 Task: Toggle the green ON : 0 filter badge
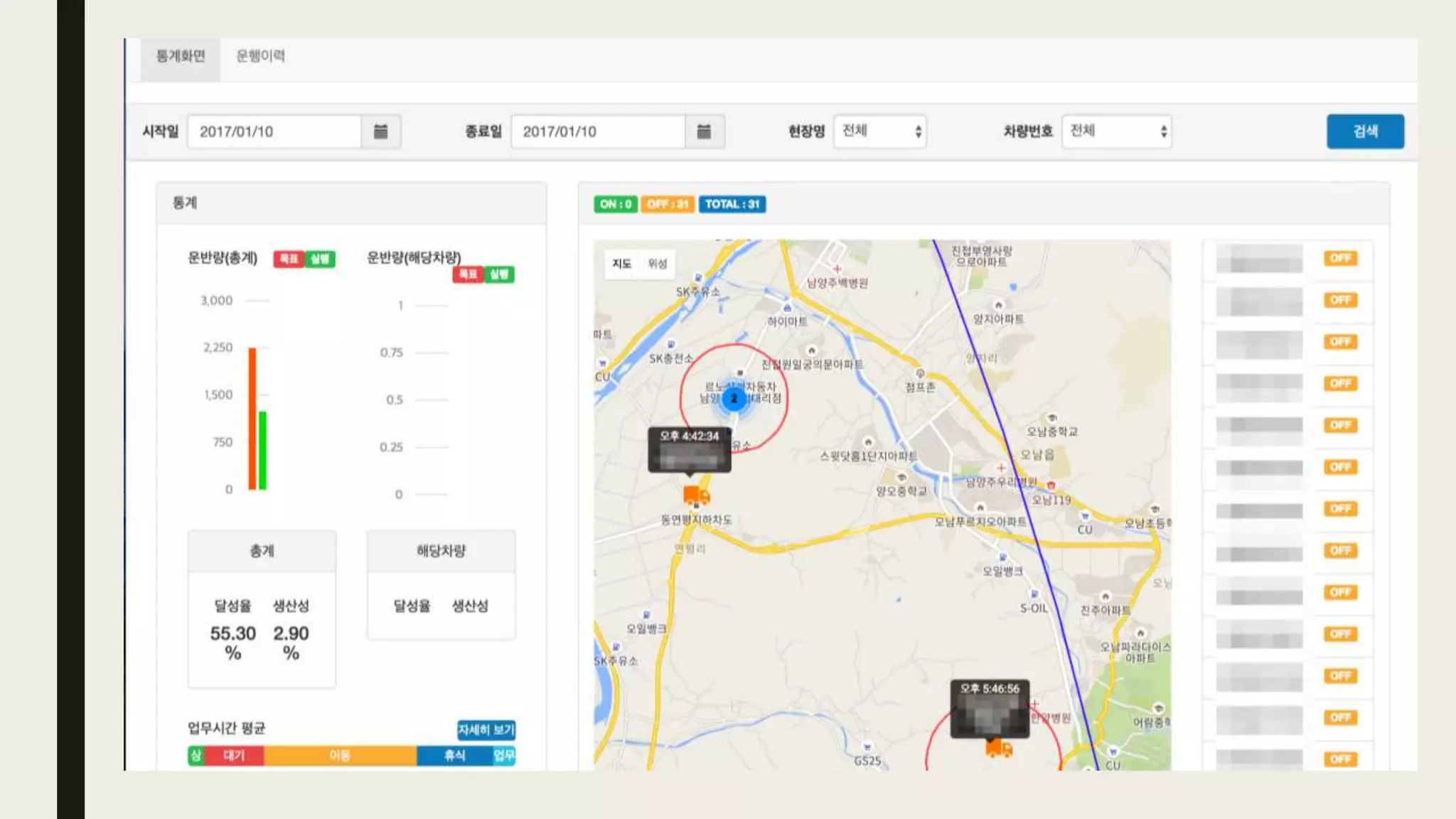pyautogui.click(x=615, y=204)
